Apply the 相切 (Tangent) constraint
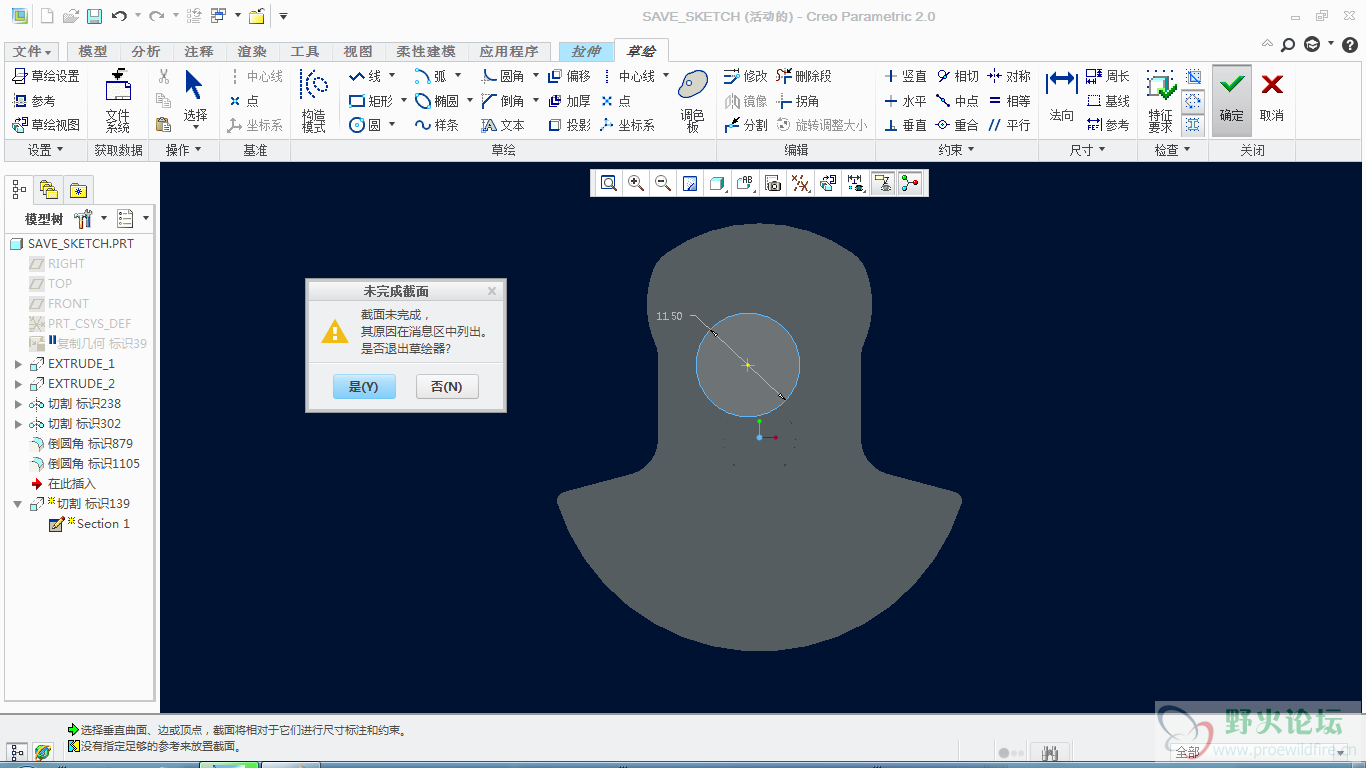1366x768 pixels. [957, 76]
